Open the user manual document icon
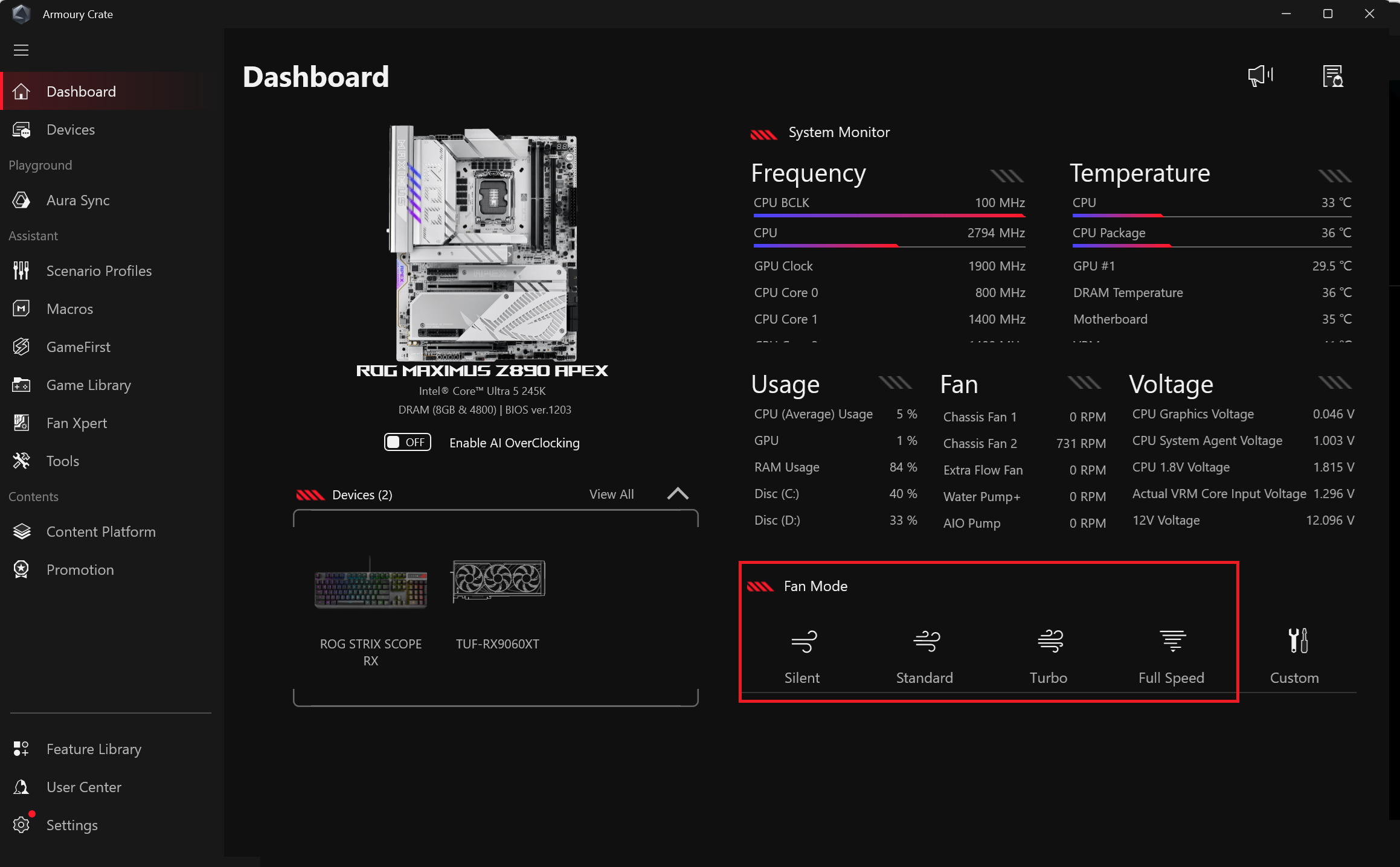This screenshot has height=867, width=1400. click(x=1333, y=76)
